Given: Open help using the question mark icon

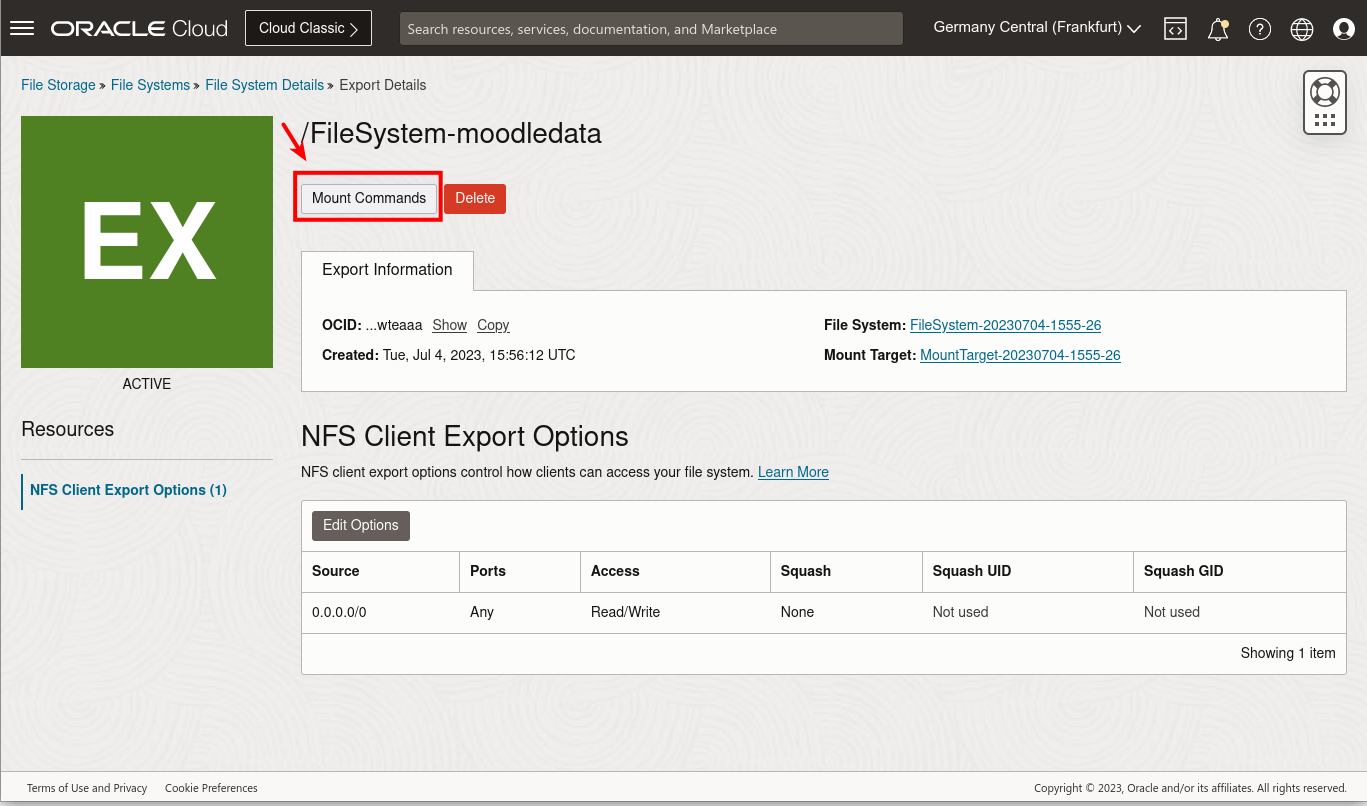Looking at the screenshot, I should pos(1259,29).
